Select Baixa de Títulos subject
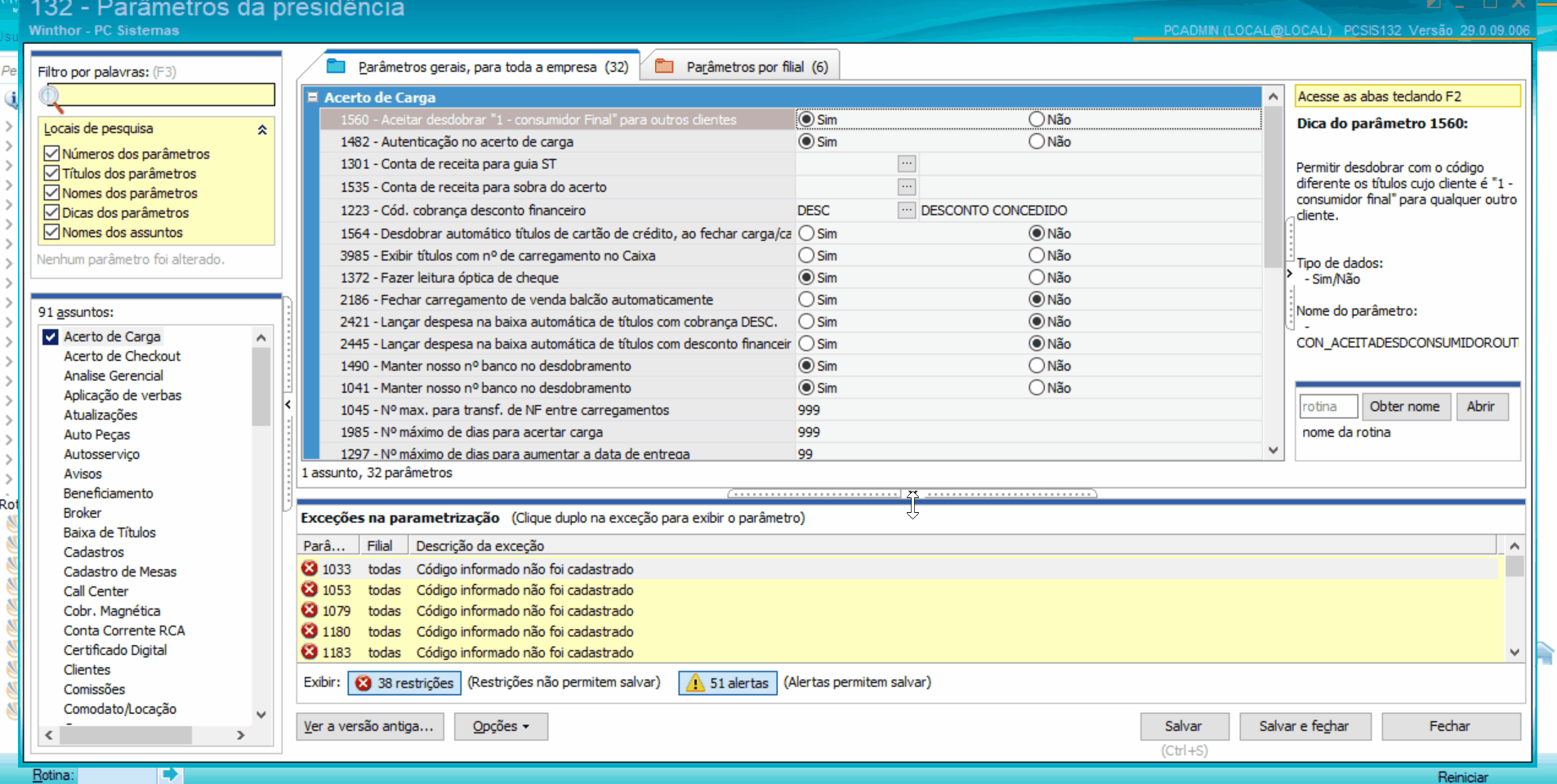The image size is (1557, 784). 109,532
